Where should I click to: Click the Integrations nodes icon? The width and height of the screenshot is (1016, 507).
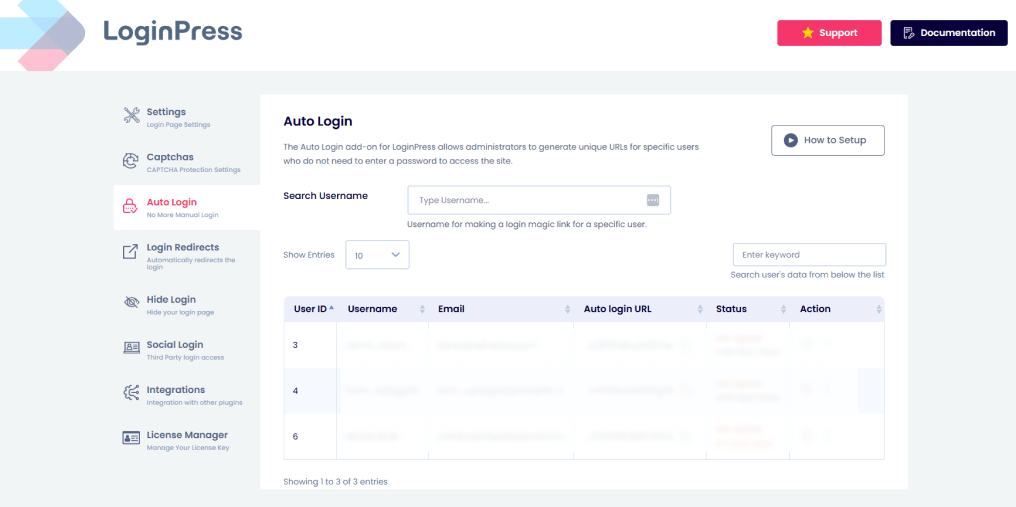coord(131,393)
